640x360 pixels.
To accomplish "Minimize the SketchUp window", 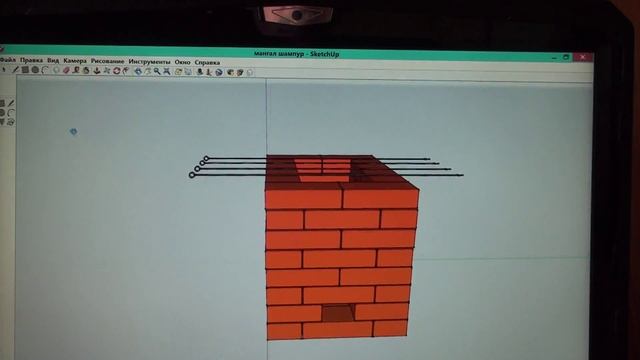I will click(554, 57).
